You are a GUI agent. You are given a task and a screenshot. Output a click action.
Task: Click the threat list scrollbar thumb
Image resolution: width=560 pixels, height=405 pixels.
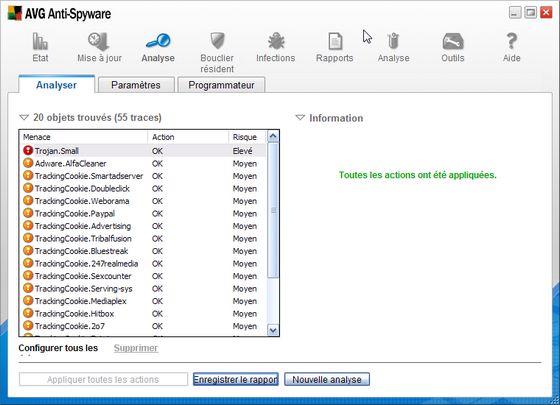click(x=273, y=210)
